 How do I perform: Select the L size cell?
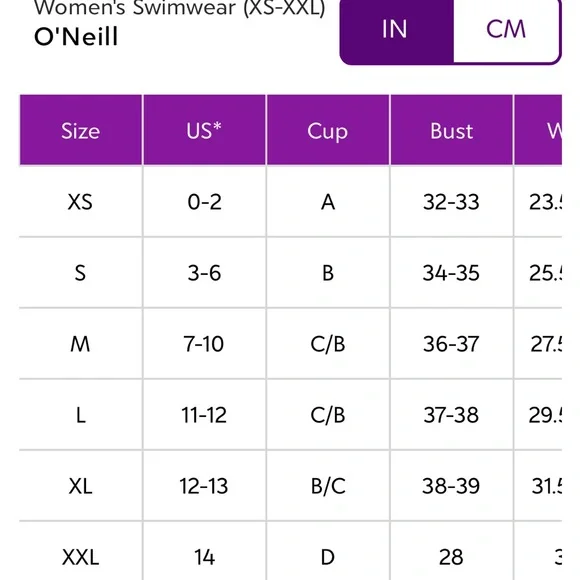tap(80, 415)
